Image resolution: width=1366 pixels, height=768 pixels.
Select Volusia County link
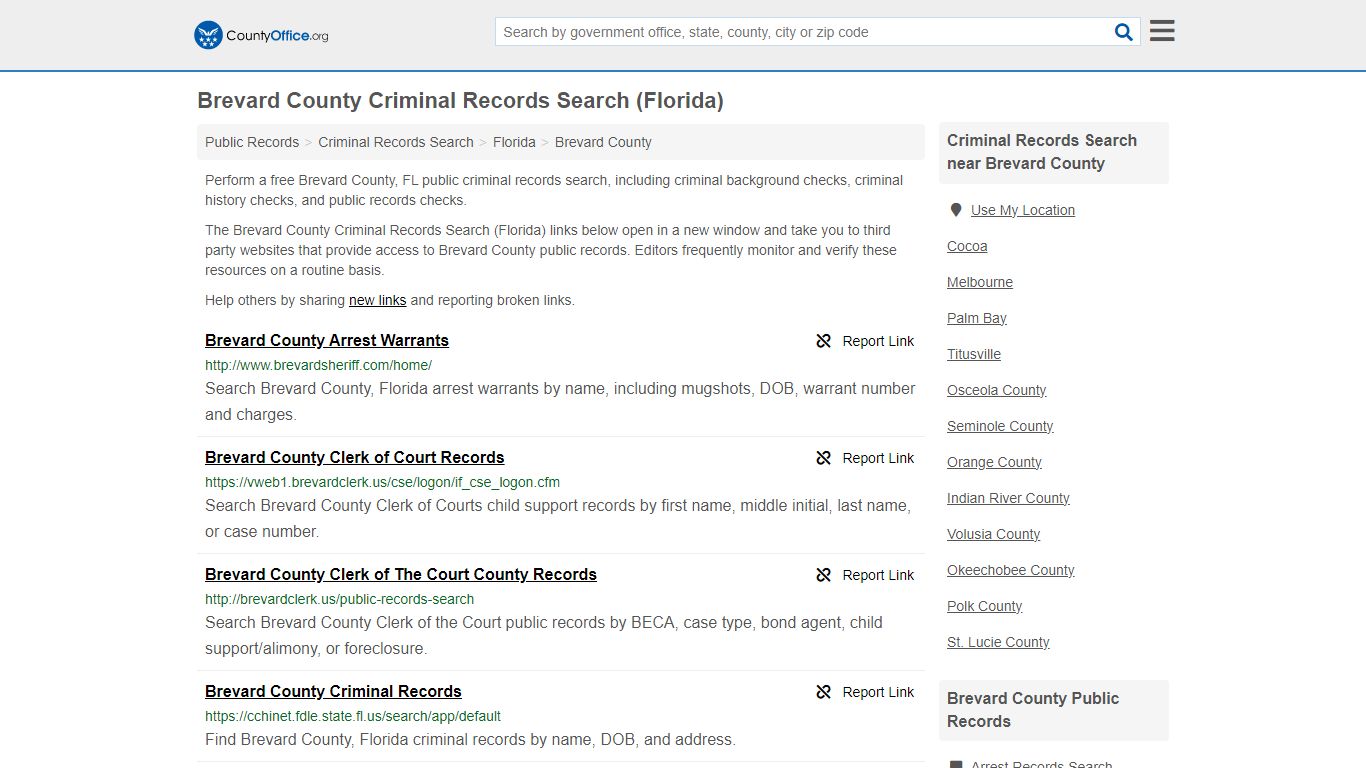993,534
